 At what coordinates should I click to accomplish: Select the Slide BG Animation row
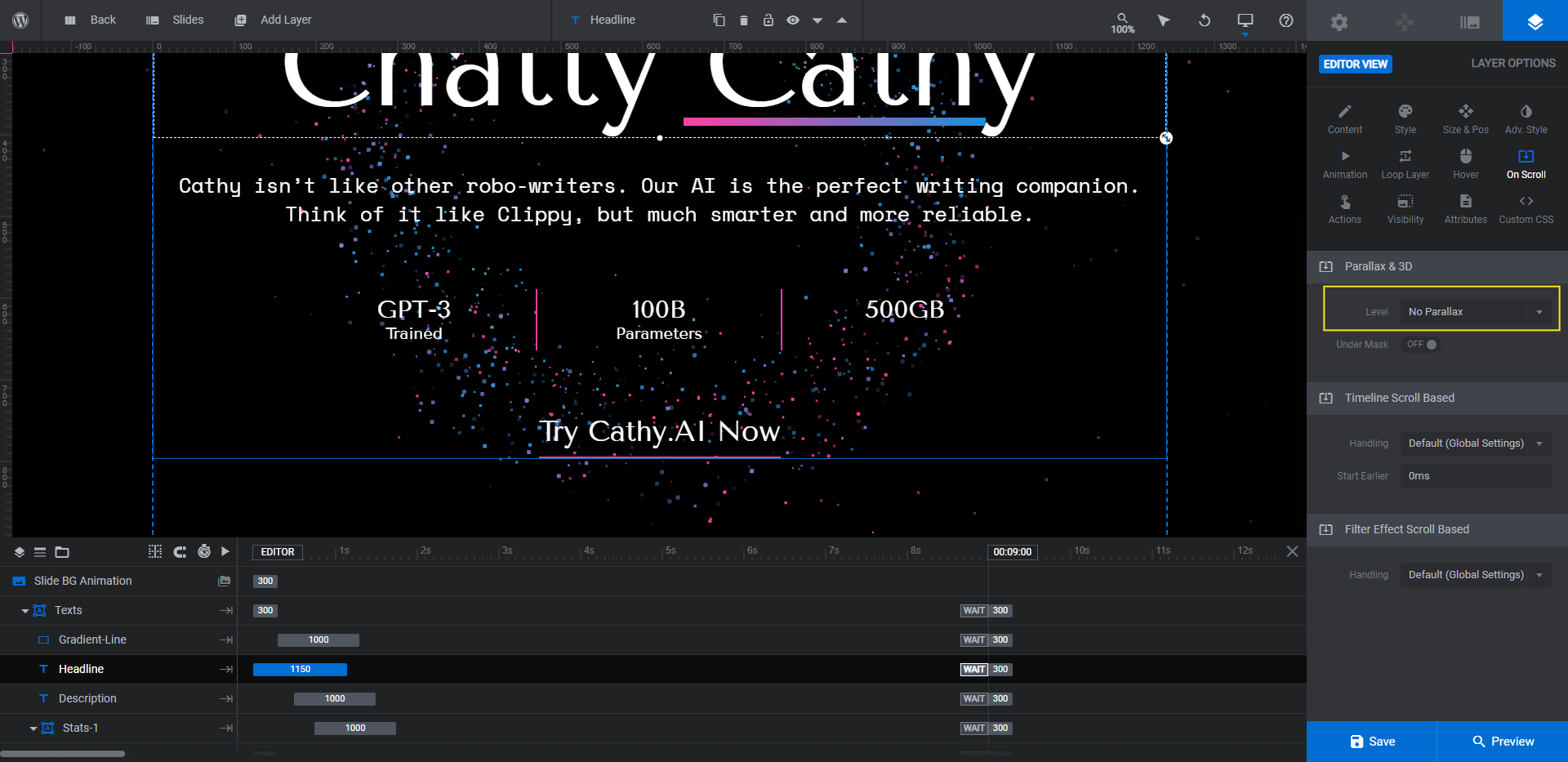[x=118, y=581]
